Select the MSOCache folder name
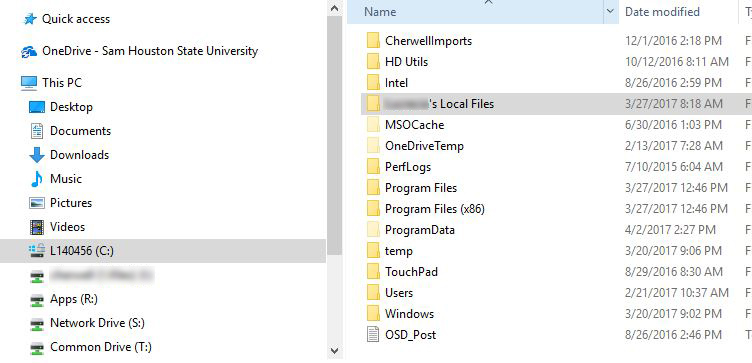The height and width of the screenshot is (363, 752). [x=414, y=125]
